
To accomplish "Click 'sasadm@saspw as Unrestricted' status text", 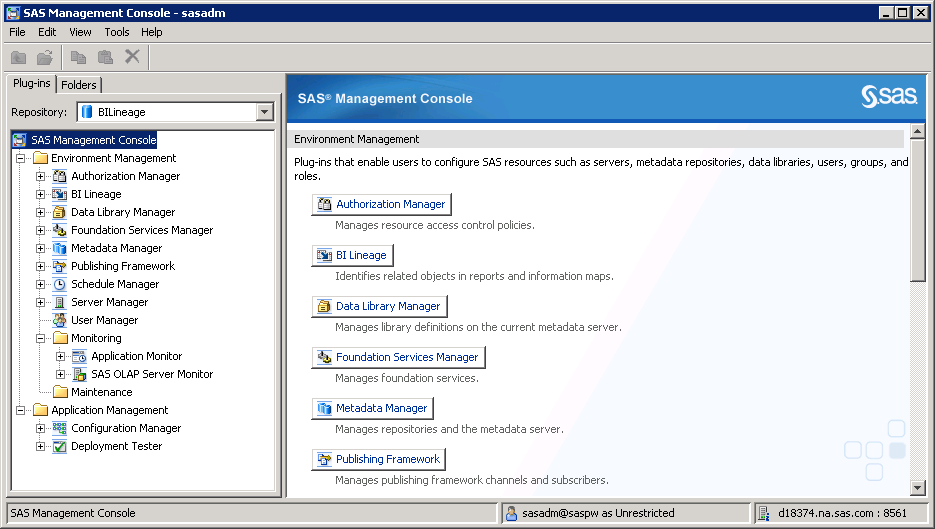I will click(x=598, y=513).
